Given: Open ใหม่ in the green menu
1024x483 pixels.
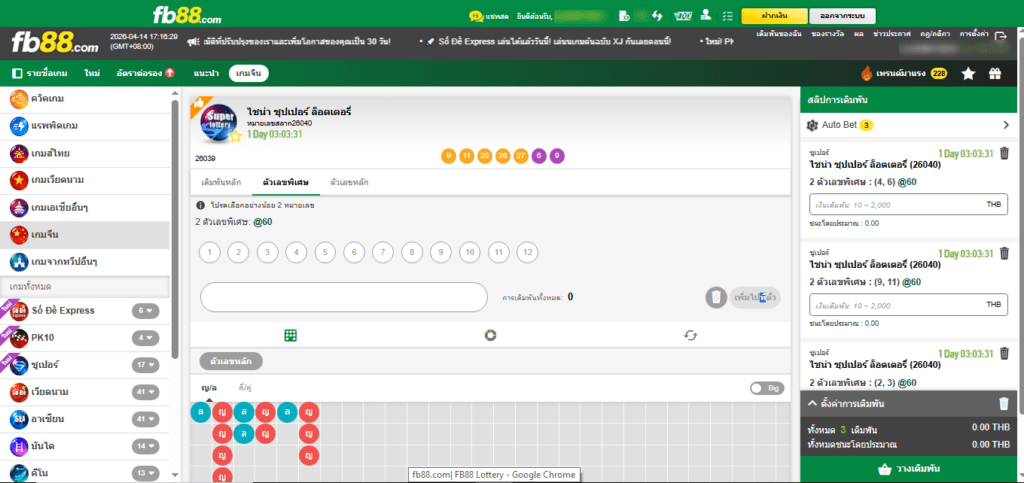Looking at the screenshot, I should pos(92,74).
